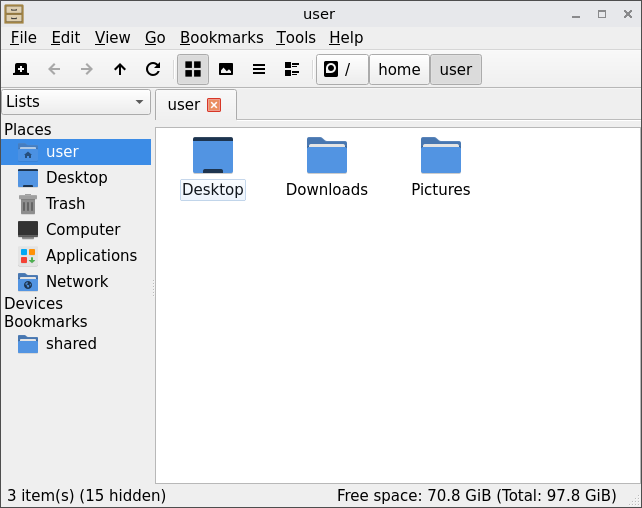Screen dimensions: 642x508
Task: Open Applications in Places sidebar
Action: click(x=90, y=255)
